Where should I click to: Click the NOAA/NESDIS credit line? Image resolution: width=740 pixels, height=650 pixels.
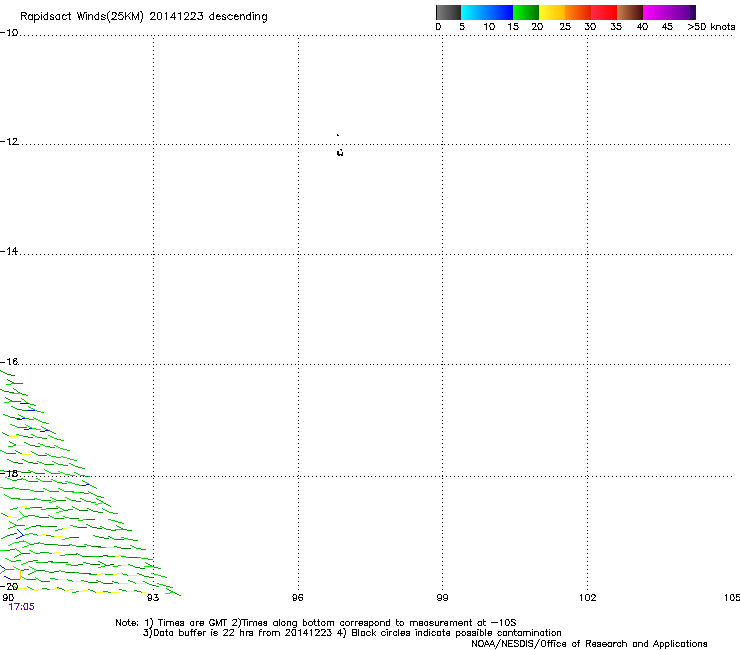[589, 644]
